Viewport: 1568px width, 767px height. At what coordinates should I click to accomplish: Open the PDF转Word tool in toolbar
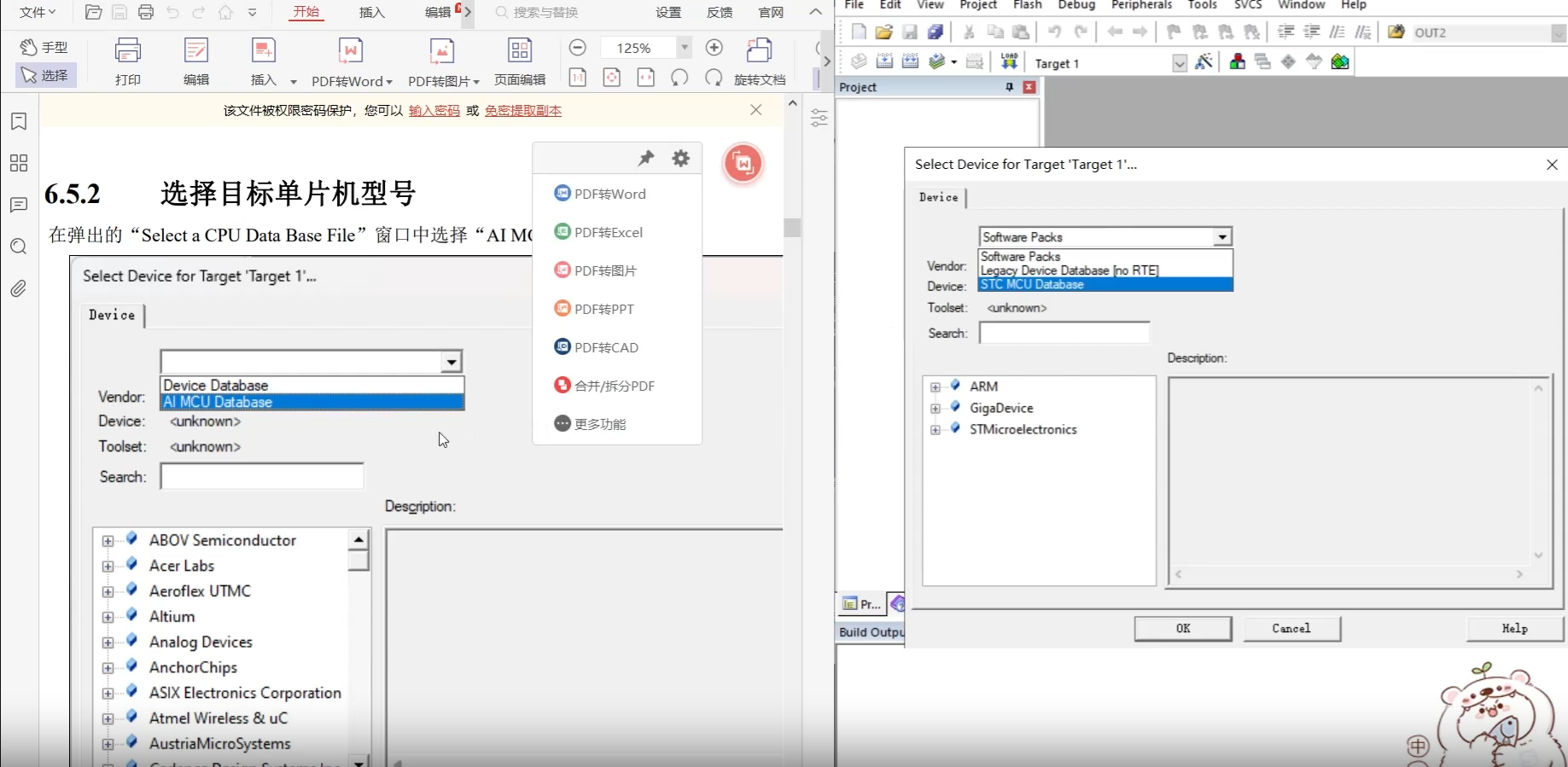click(351, 62)
